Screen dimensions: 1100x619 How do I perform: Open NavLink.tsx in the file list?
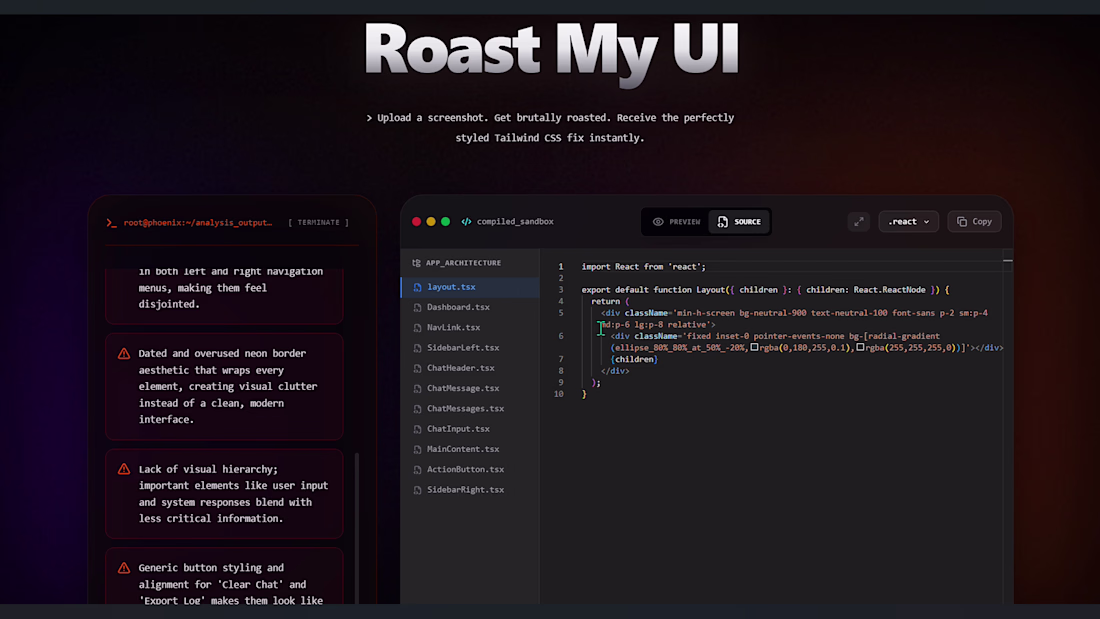coord(470,328)
